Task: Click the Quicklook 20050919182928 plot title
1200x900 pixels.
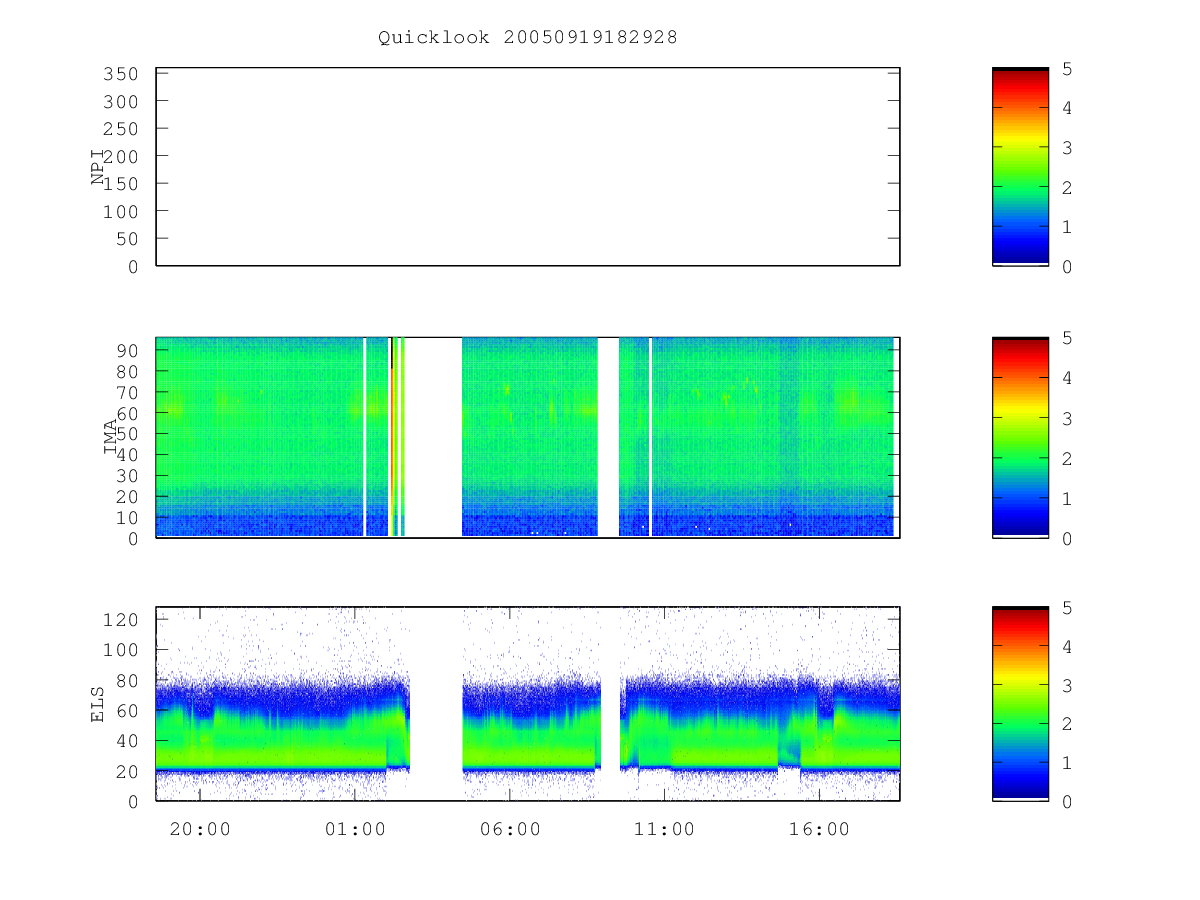Action: pyautogui.click(x=528, y=38)
